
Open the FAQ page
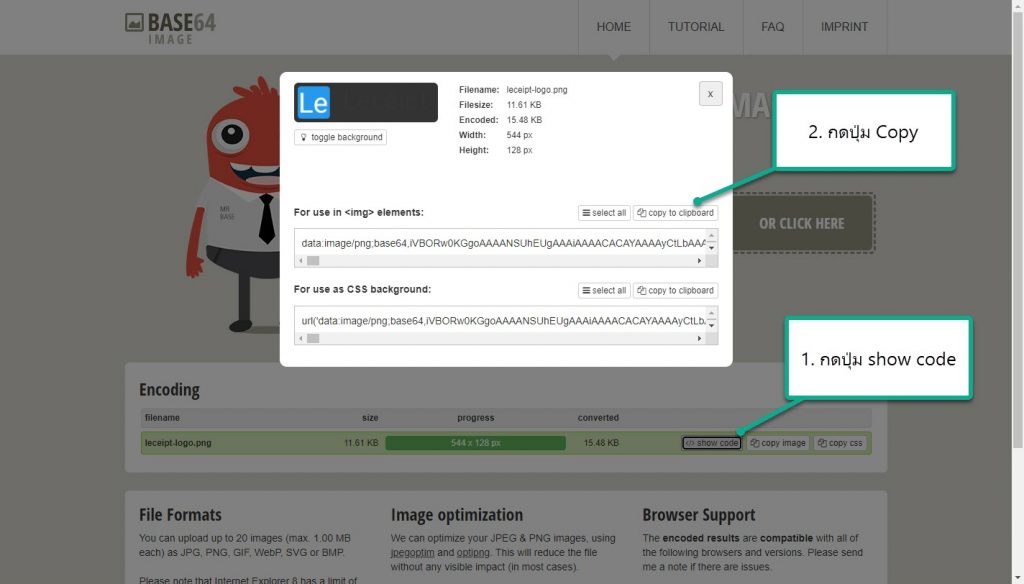click(x=772, y=27)
